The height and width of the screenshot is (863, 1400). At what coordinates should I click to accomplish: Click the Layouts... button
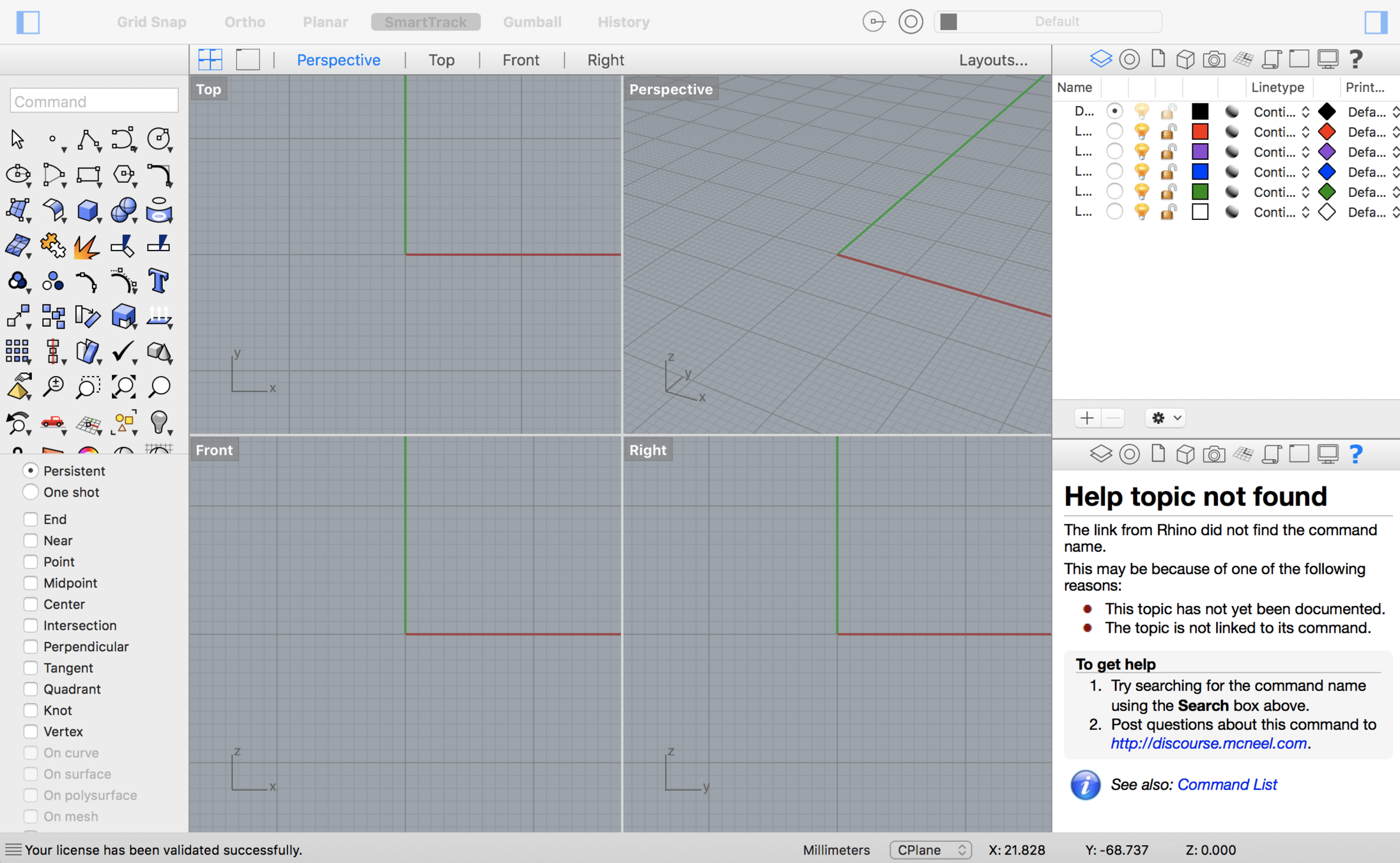pyautogui.click(x=993, y=60)
